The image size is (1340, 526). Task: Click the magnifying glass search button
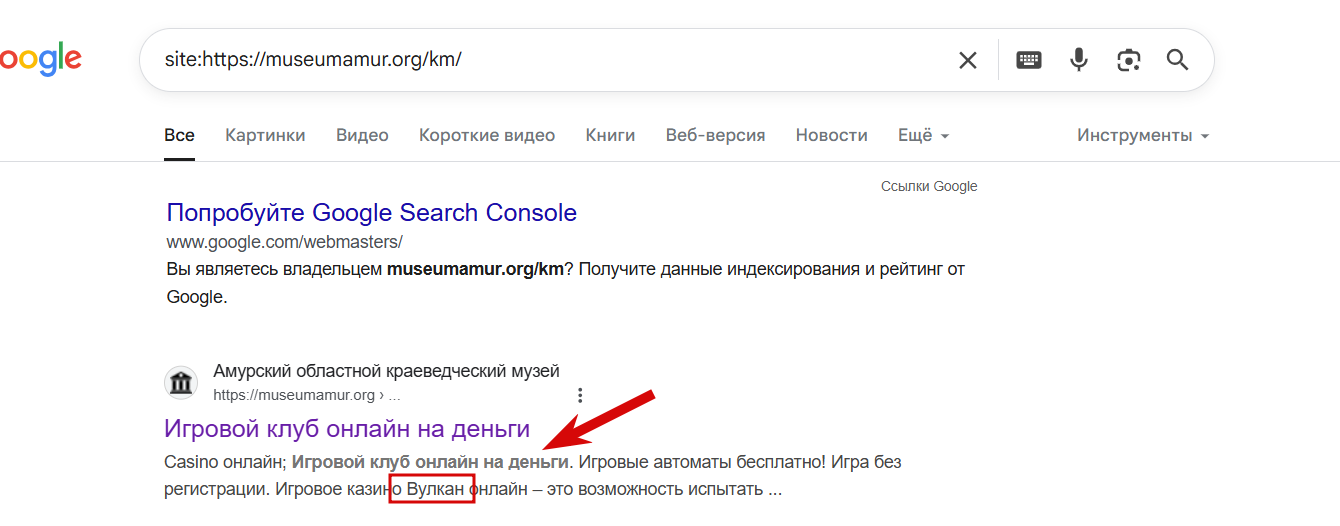click(1178, 60)
